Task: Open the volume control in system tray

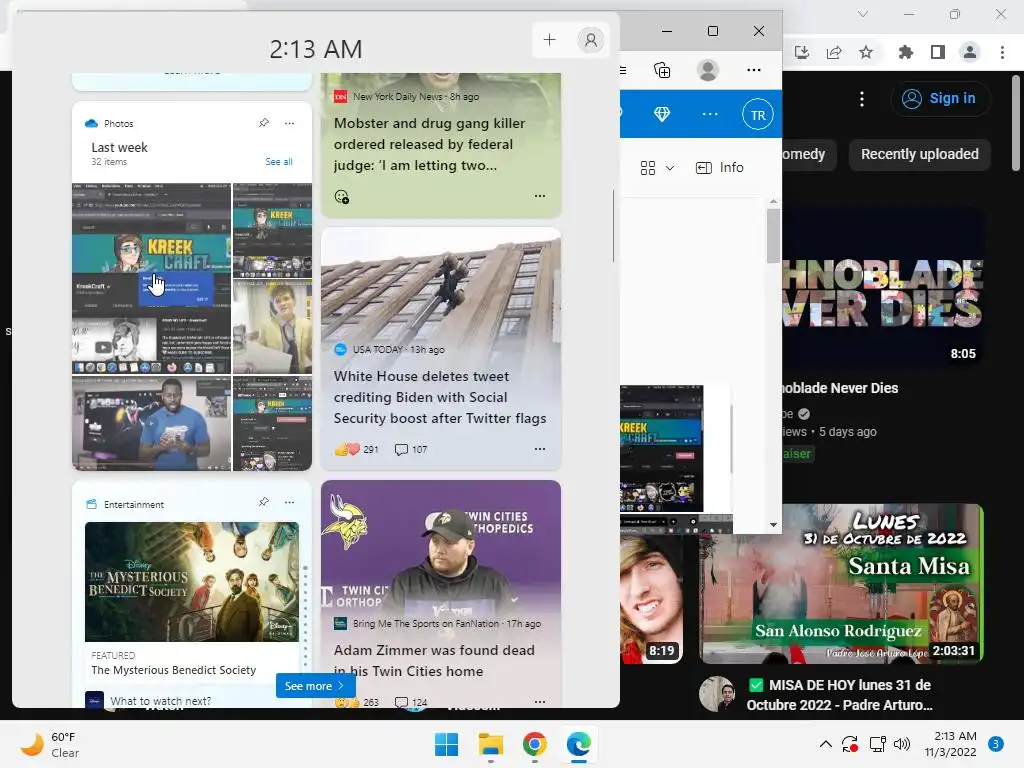Action: click(x=902, y=744)
